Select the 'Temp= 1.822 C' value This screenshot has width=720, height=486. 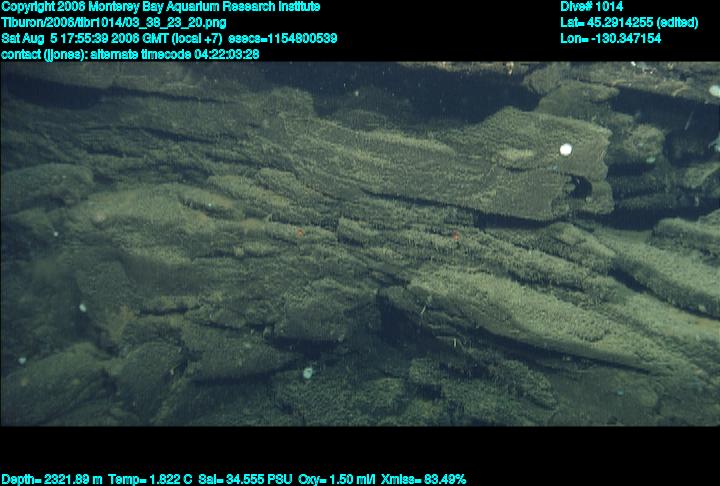point(150,480)
